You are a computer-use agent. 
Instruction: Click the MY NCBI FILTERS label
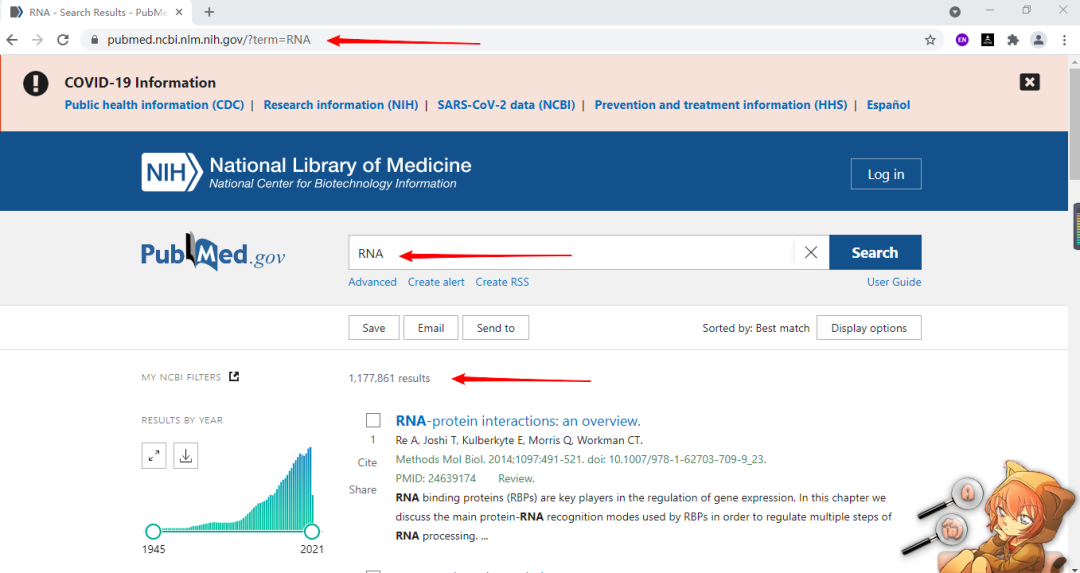181,377
